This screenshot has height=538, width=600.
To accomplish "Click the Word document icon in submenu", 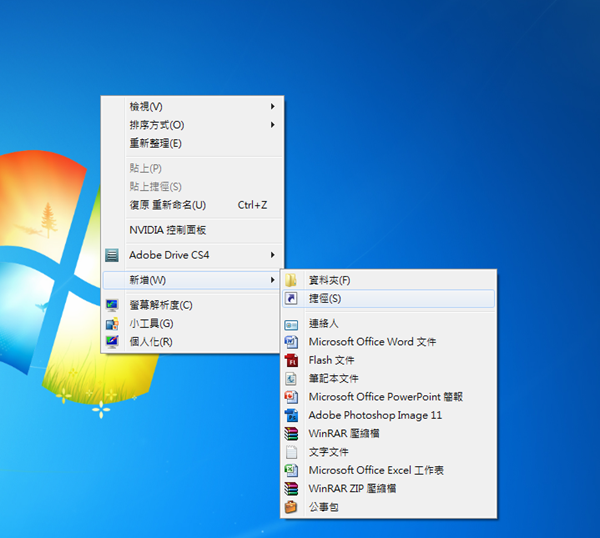I will tap(291, 342).
